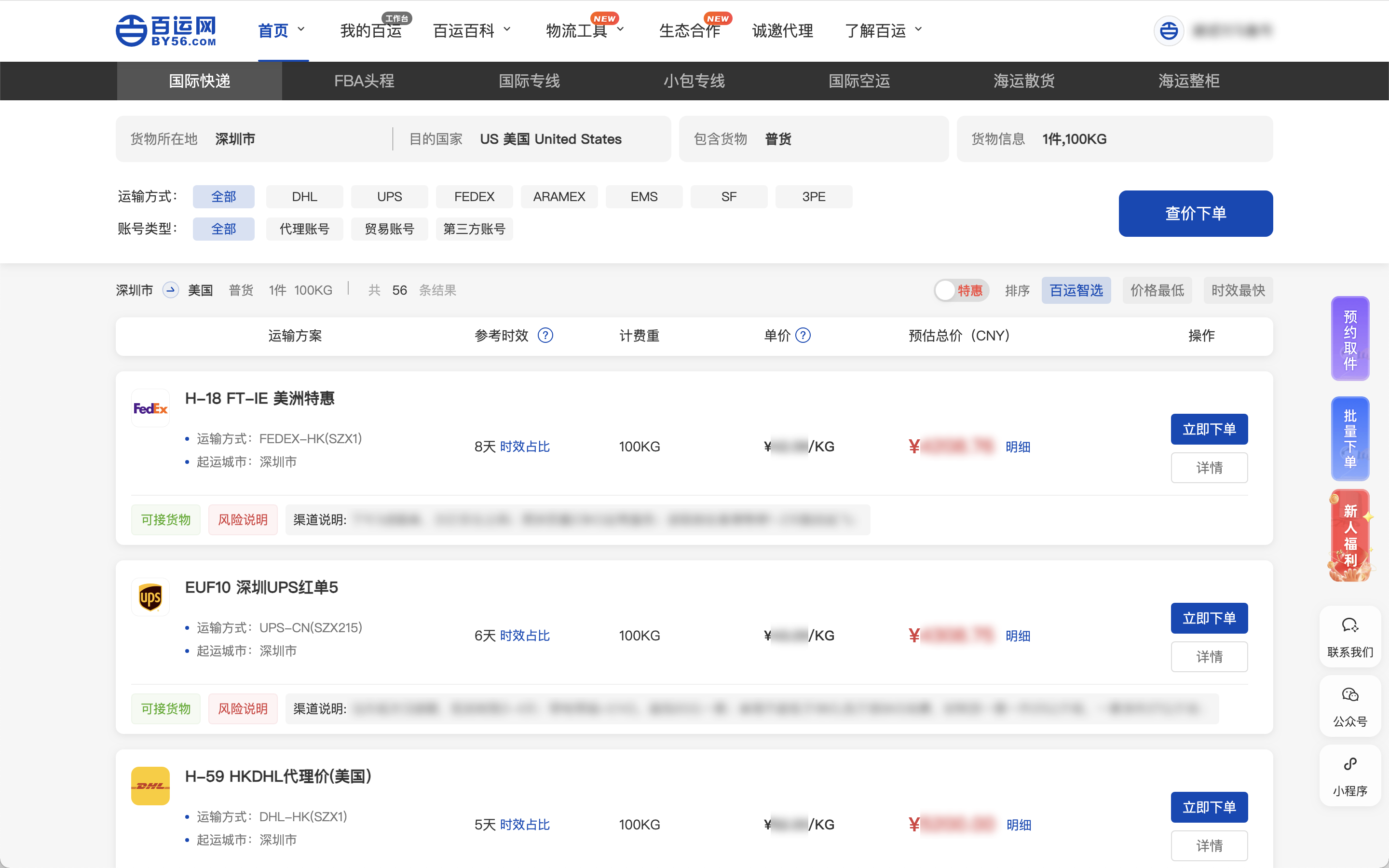打开单价旁的帮助提示图标

tap(803, 335)
